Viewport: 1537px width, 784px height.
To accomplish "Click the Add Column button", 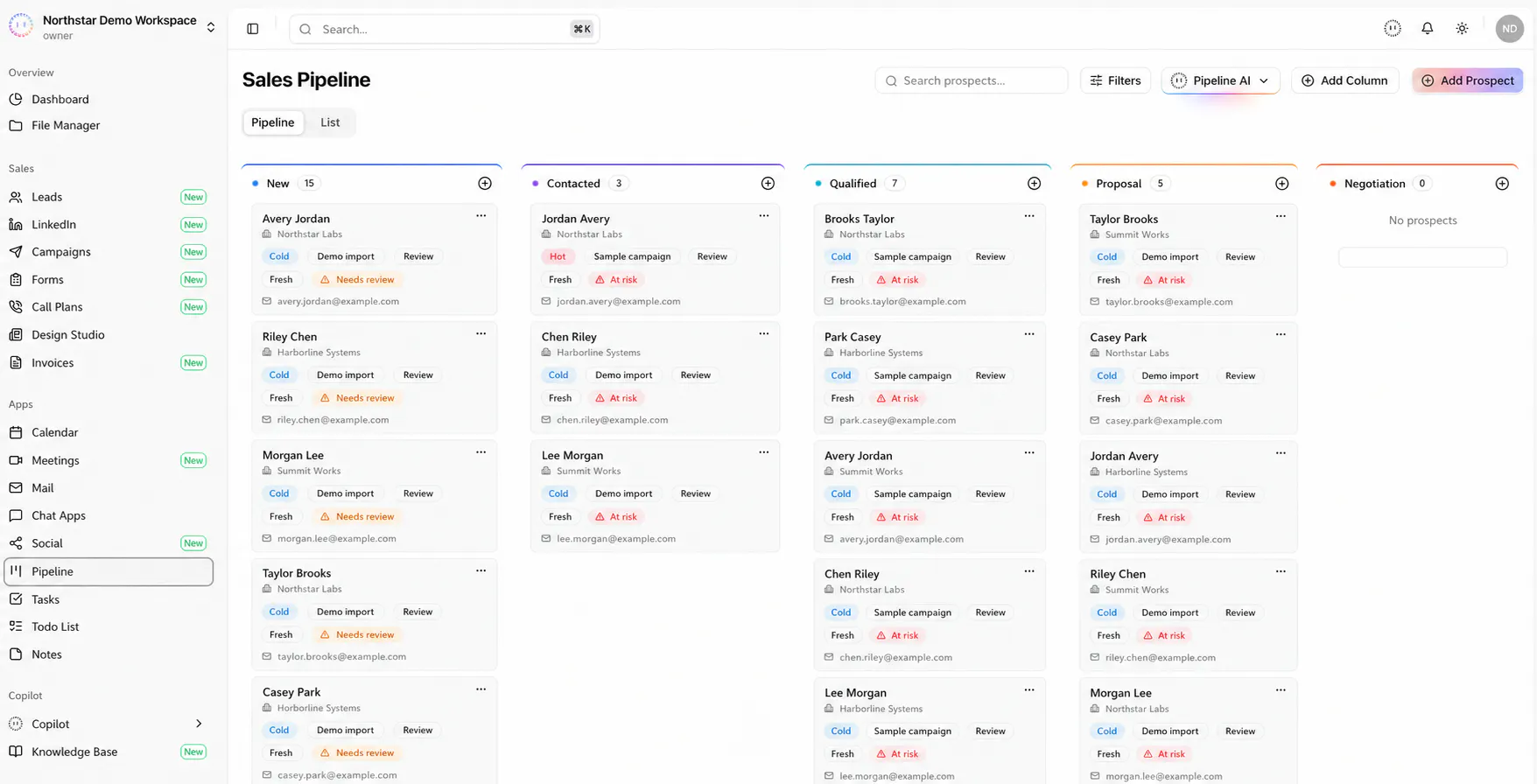I will click(1344, 80).
